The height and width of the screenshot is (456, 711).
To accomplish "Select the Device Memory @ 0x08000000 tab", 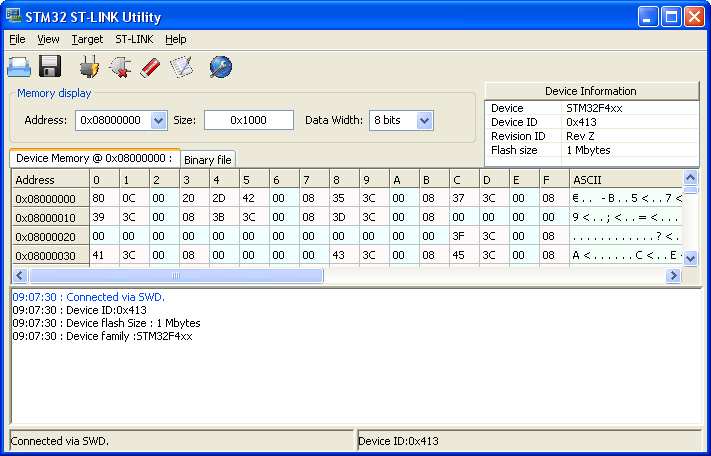I will [x=94, y=158].
